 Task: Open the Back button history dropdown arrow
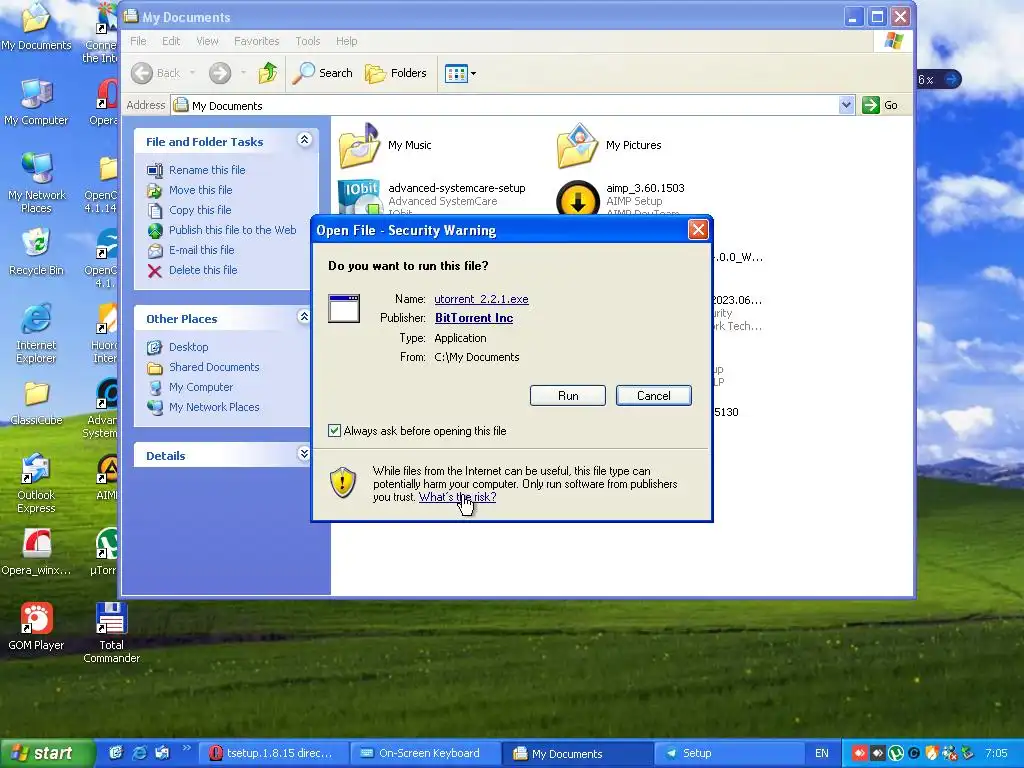(192, 73)
